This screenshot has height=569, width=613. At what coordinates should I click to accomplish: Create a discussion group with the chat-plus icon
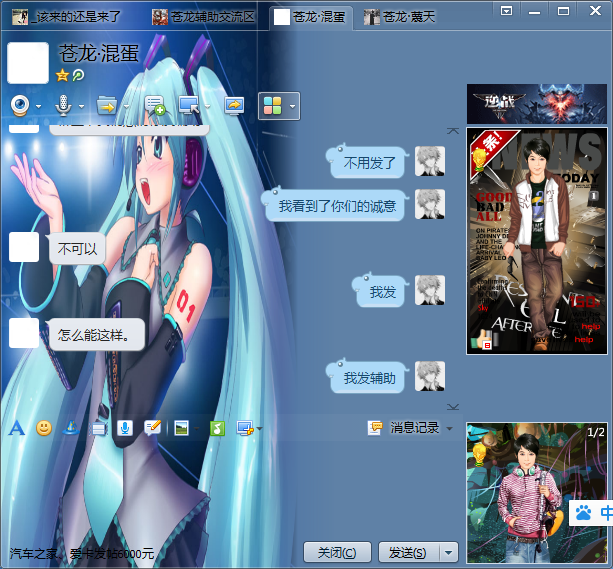pos(154,106)
